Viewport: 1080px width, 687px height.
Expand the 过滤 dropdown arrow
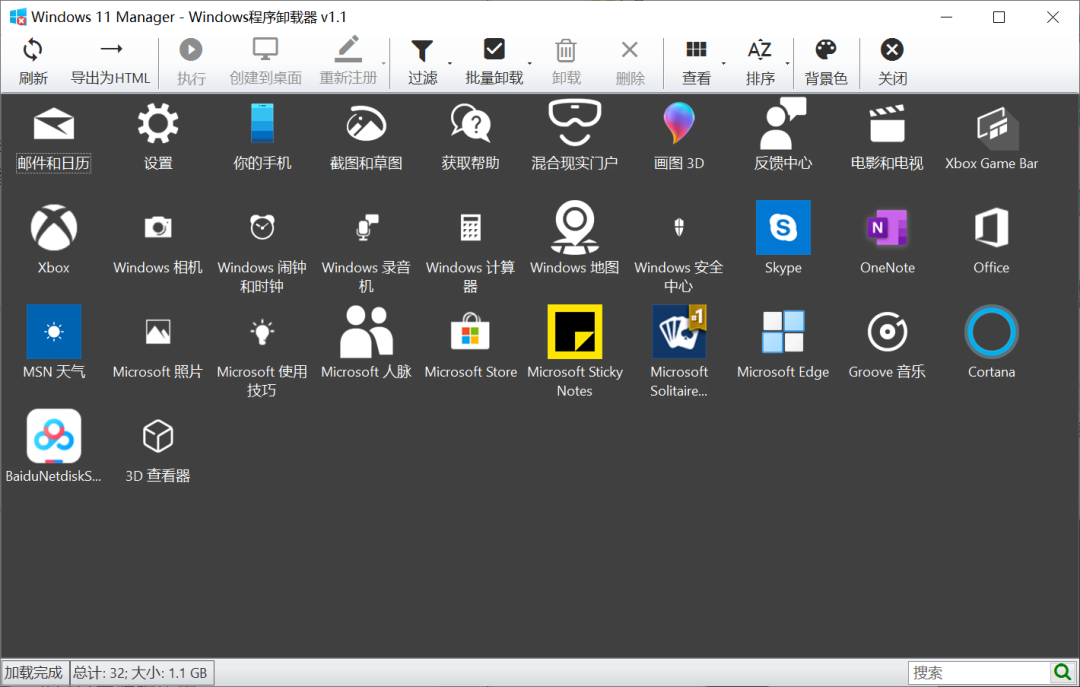point(450,63)
